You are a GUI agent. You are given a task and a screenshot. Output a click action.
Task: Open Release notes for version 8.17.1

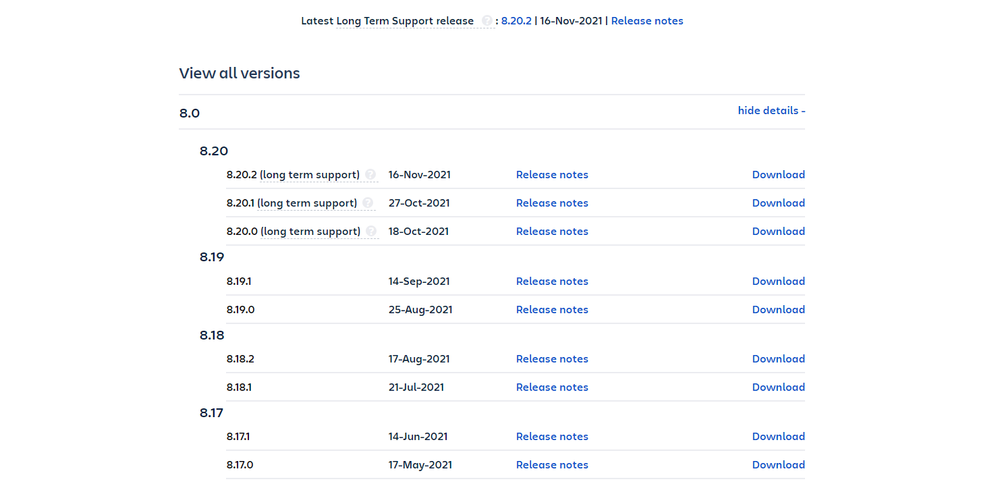point(552,437)
